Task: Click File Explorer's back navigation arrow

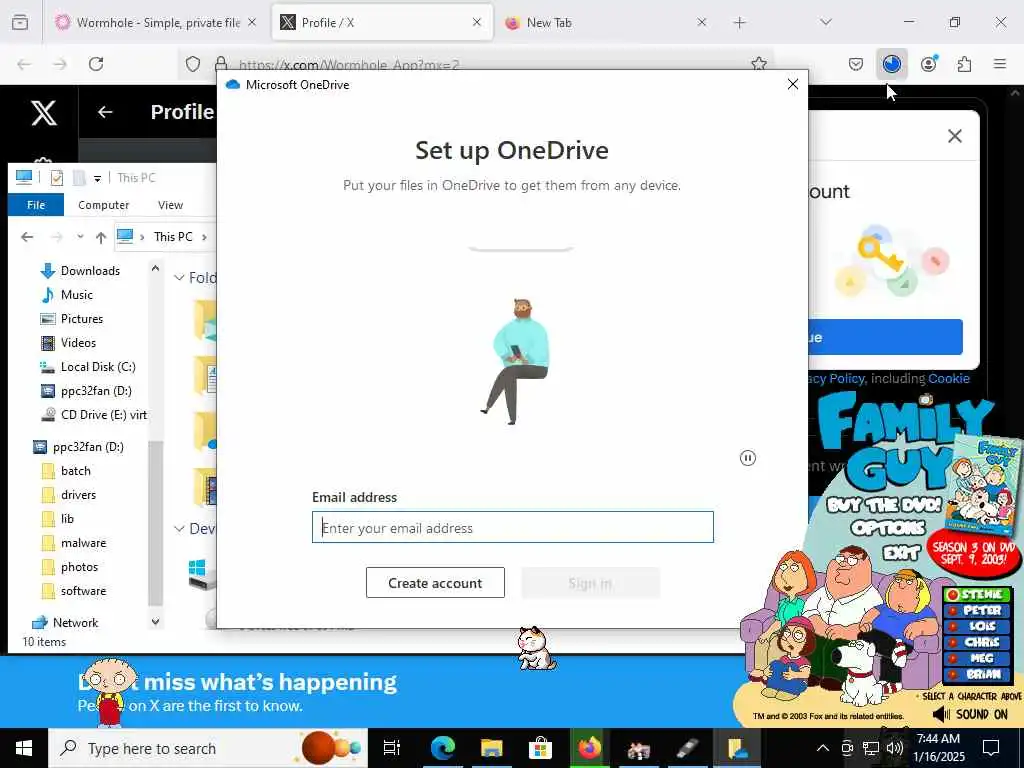Action: 27,237
